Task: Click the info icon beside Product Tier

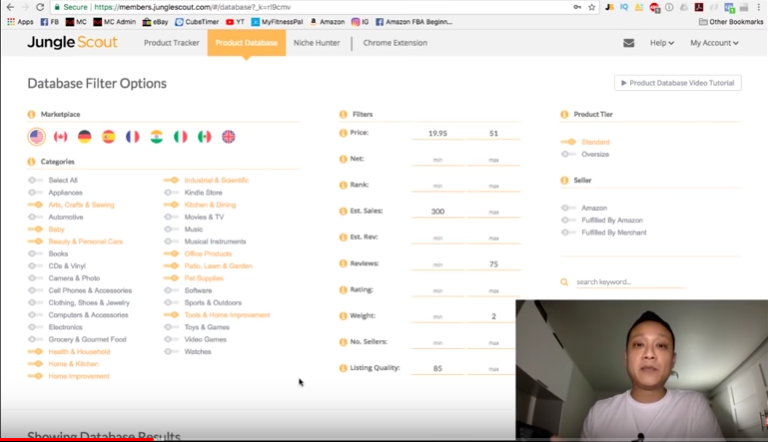Action: click(x=565, y=114)
